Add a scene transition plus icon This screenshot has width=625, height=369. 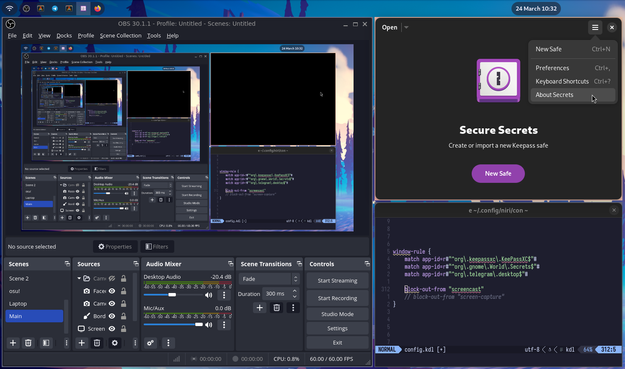click(259, 308)
